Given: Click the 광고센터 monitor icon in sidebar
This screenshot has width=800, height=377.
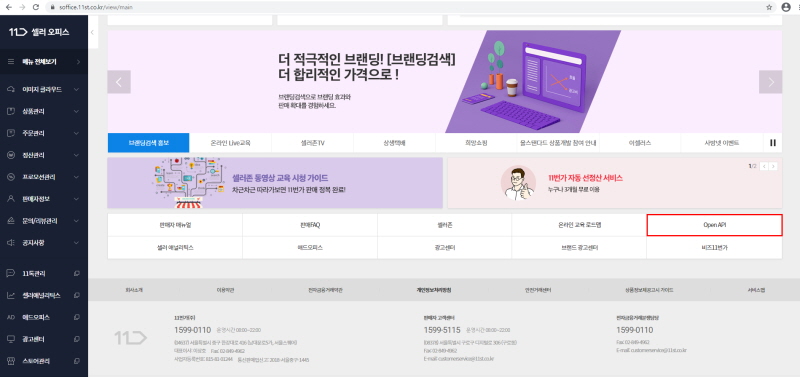Looking at the screenshot, I should [x=11, y=339].
